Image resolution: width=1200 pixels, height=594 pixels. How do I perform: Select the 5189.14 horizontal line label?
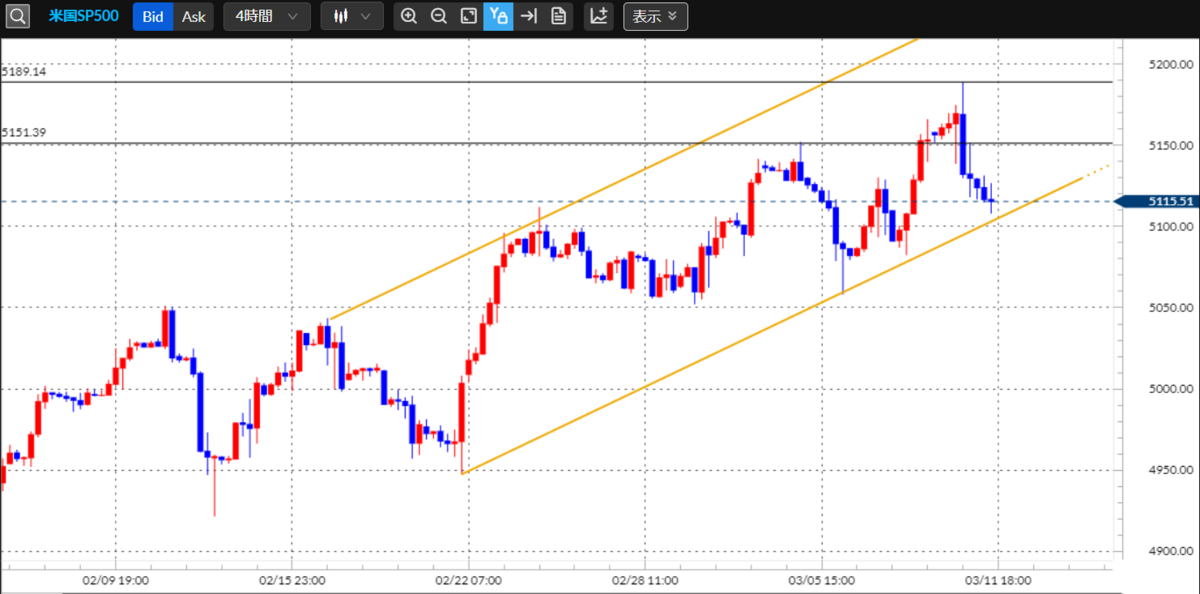coord(25,72)
